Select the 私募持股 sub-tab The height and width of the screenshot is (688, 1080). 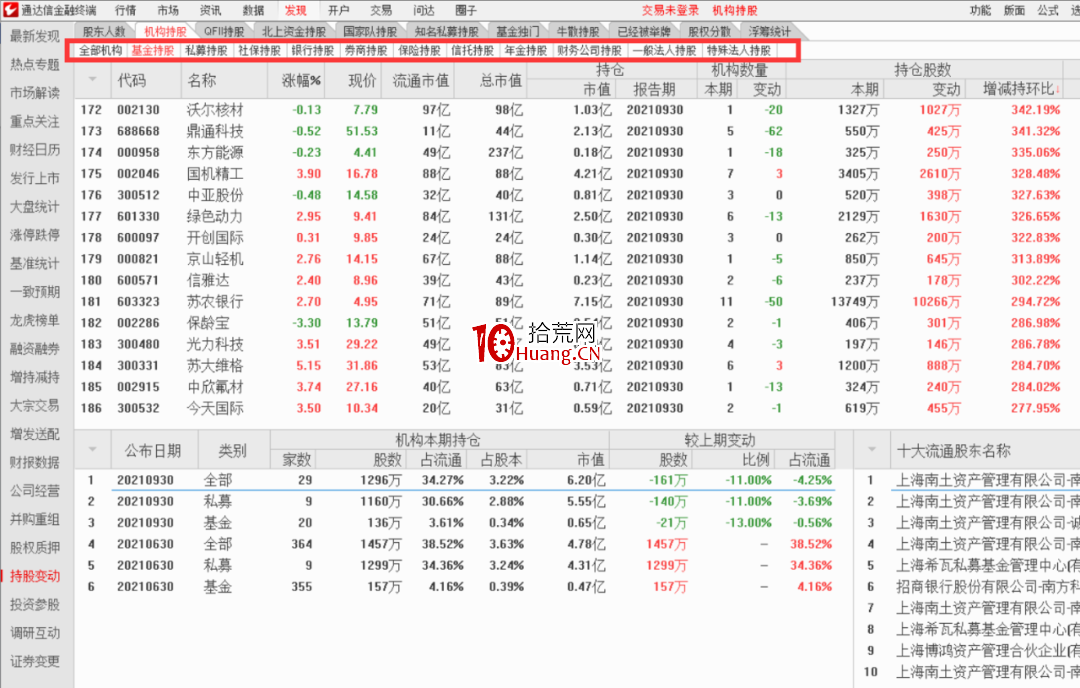tap(206, 50)
